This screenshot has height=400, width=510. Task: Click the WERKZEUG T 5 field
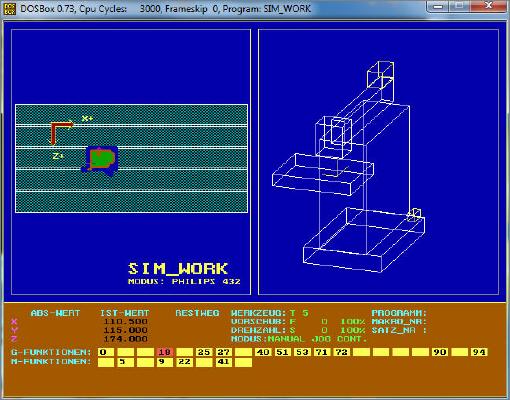270,313
